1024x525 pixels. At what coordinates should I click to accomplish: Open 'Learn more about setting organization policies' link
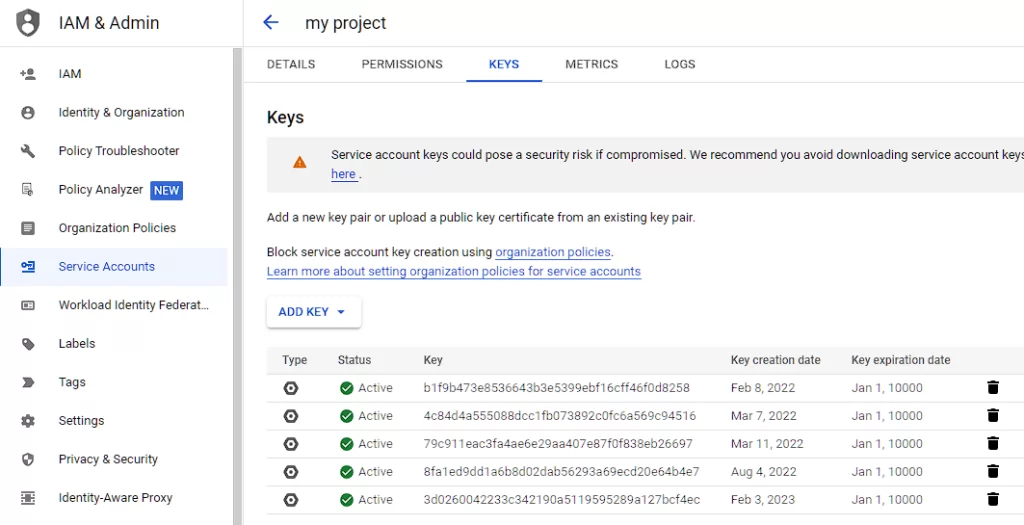(x=454, y=271)
